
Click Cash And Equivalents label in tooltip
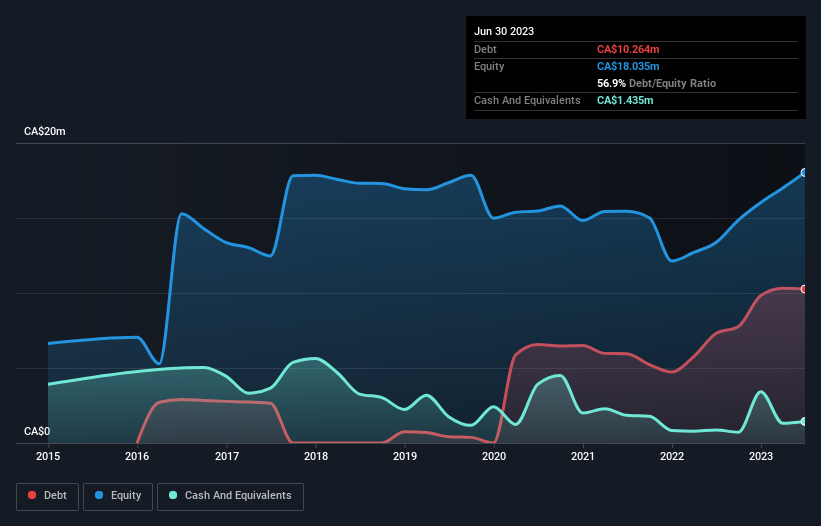coord(527,100)
